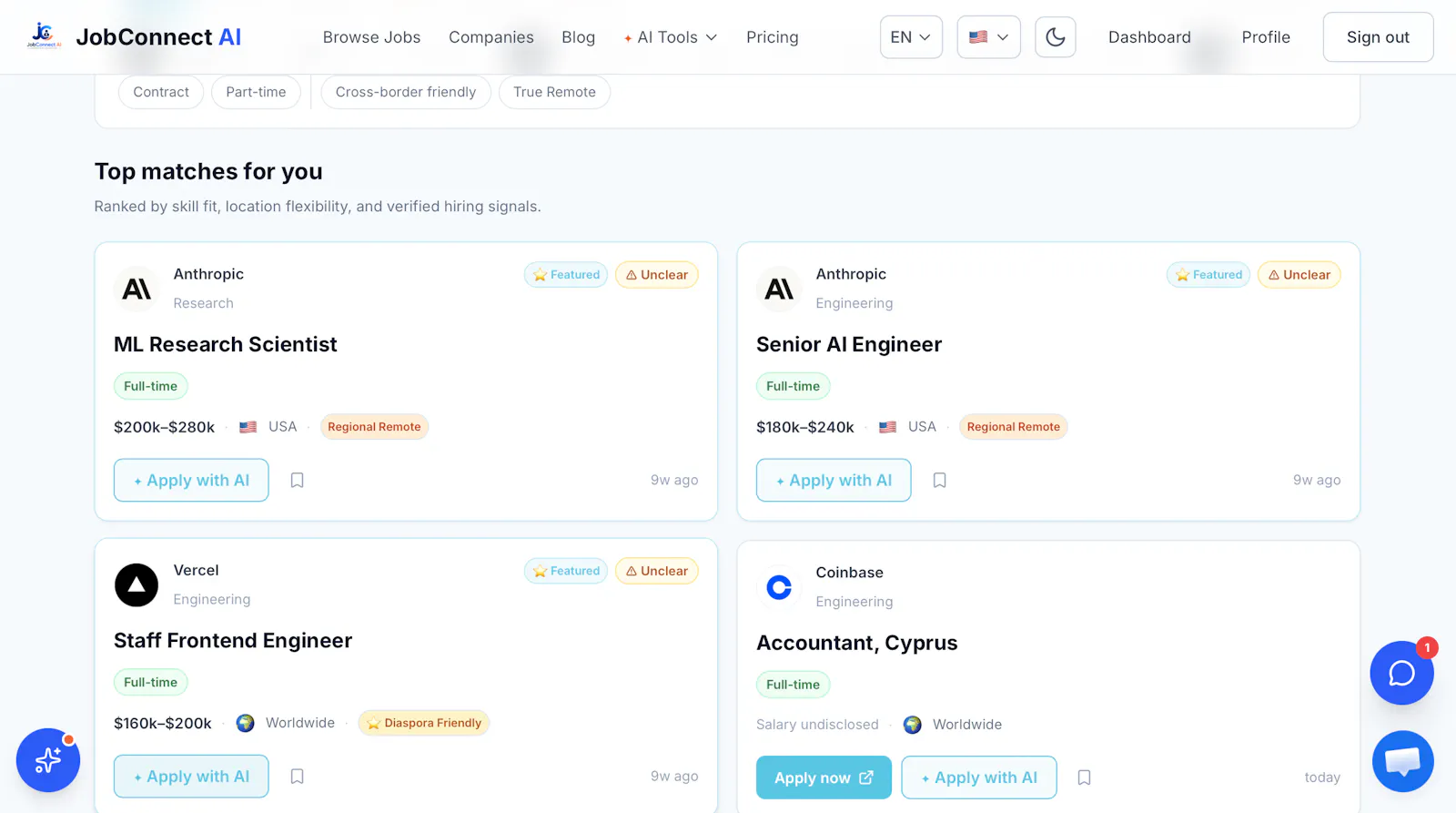Open the ML Research Scientist job title
Screen dimensions: 1456x813
[226, 344]
